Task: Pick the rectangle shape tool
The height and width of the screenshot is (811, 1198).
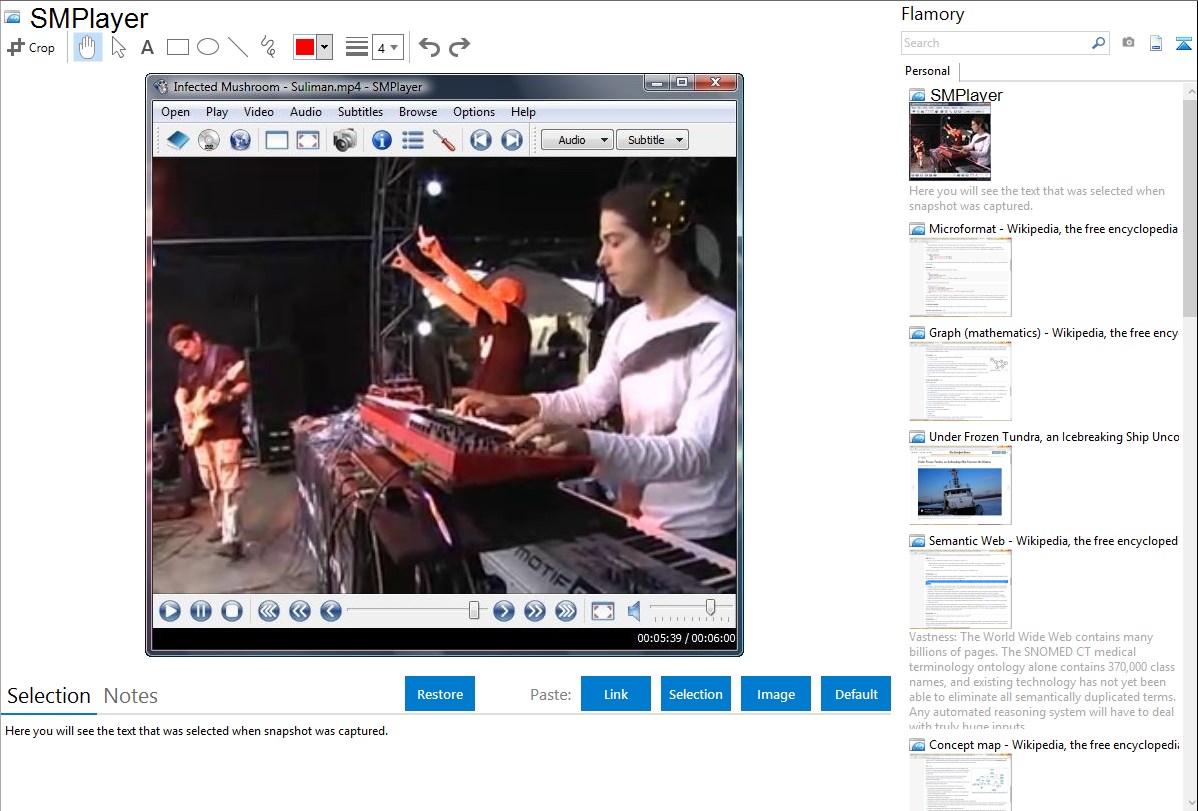Action: (177, 47)
